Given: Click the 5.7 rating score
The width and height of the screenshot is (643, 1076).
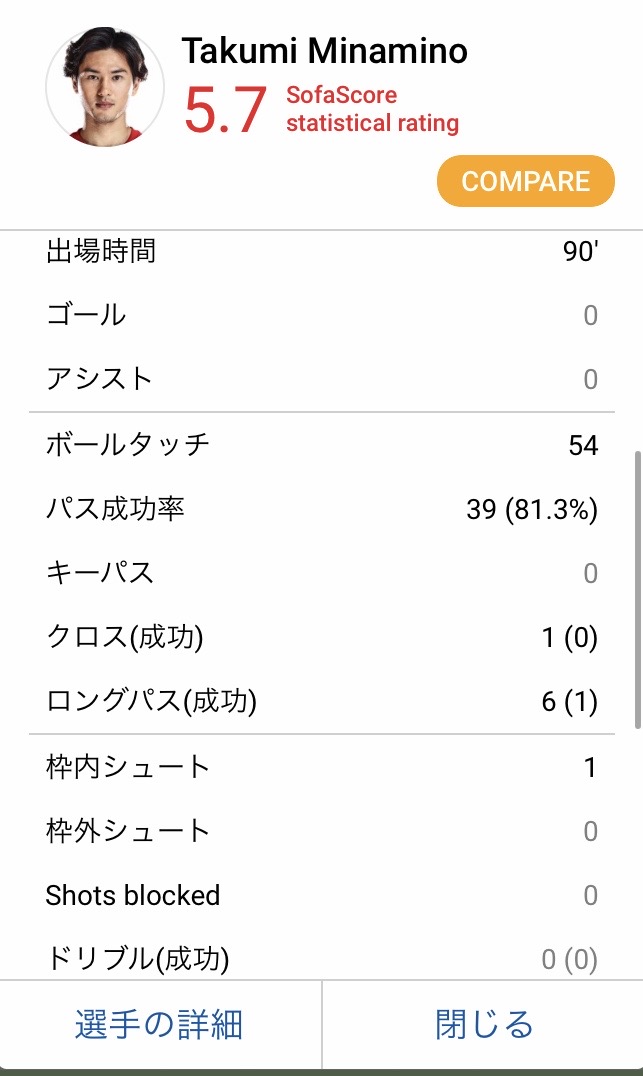Looking at the screenshot, I should [x=226, y=110].
